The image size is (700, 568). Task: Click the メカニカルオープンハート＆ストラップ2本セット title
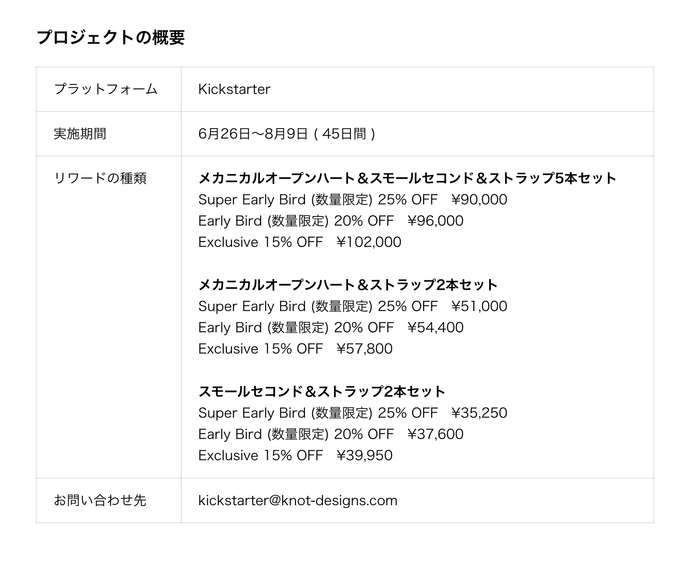click(348, 285)
